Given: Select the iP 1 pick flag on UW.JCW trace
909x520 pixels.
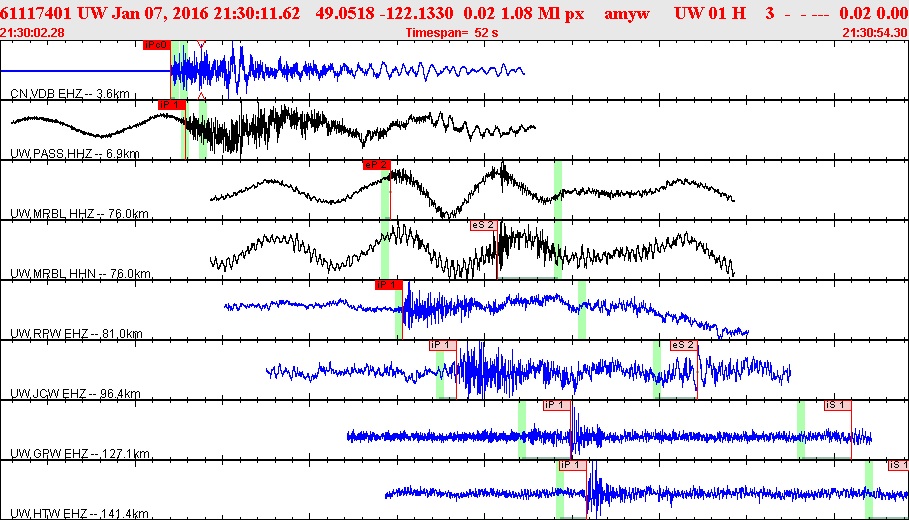Looking at the screenshot, I should click(442, 345).
